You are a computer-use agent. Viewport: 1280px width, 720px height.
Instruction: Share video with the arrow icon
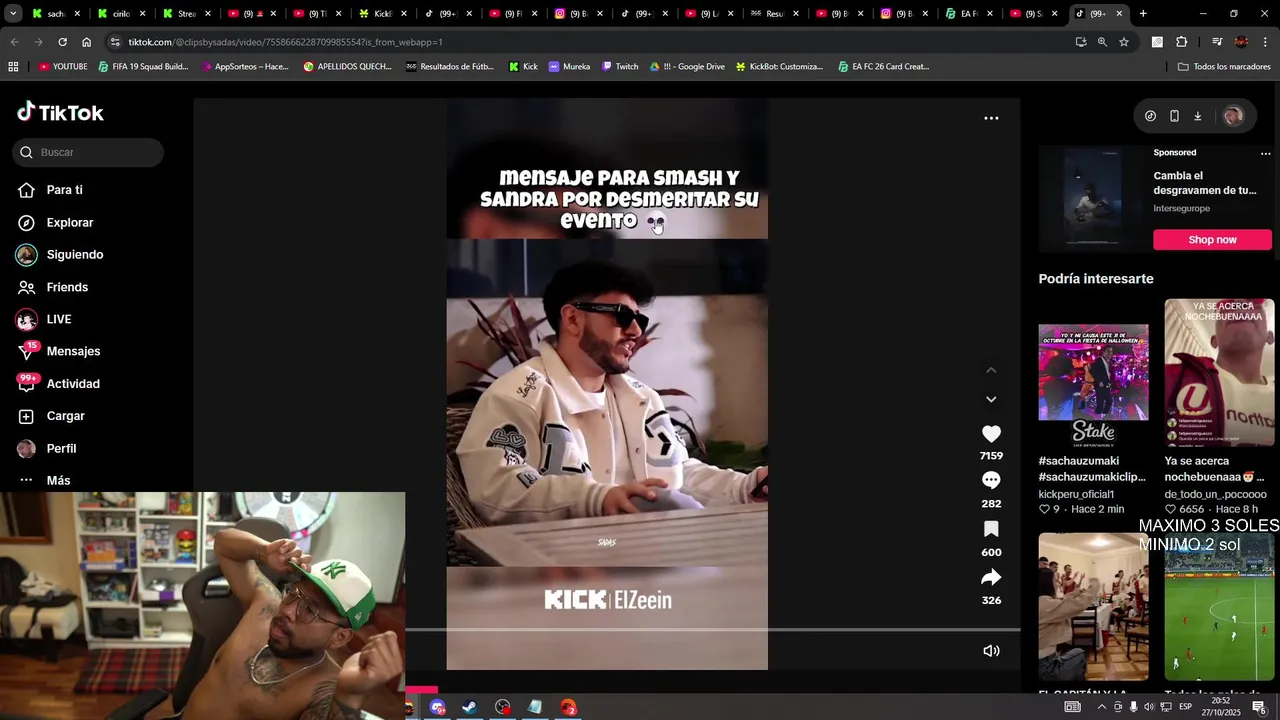tap(991, 577)
